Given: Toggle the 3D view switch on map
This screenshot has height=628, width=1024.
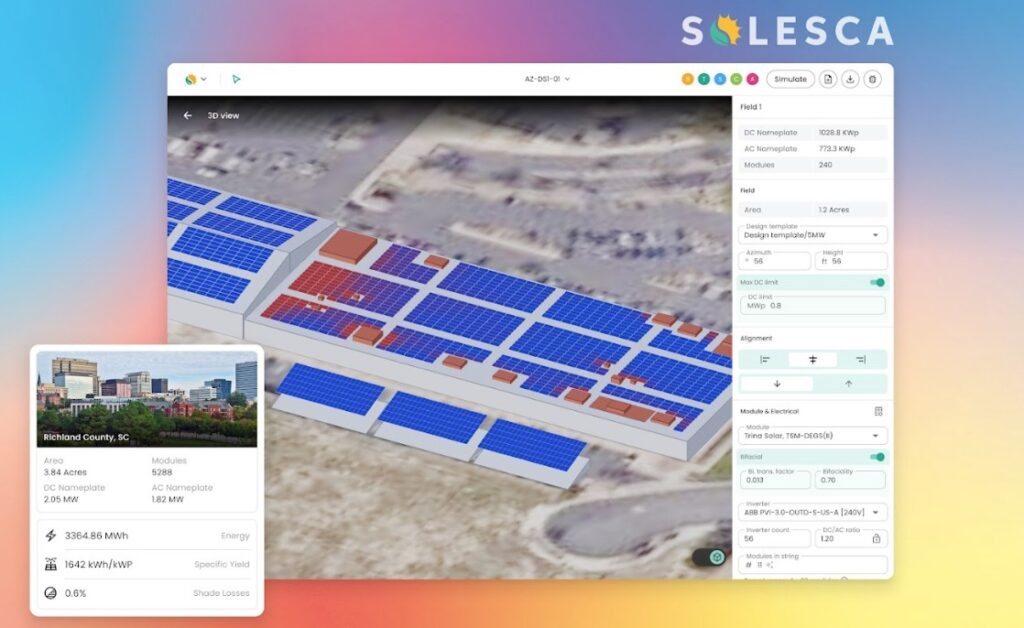Looking at the screenshot, I should tap(711, 557).
